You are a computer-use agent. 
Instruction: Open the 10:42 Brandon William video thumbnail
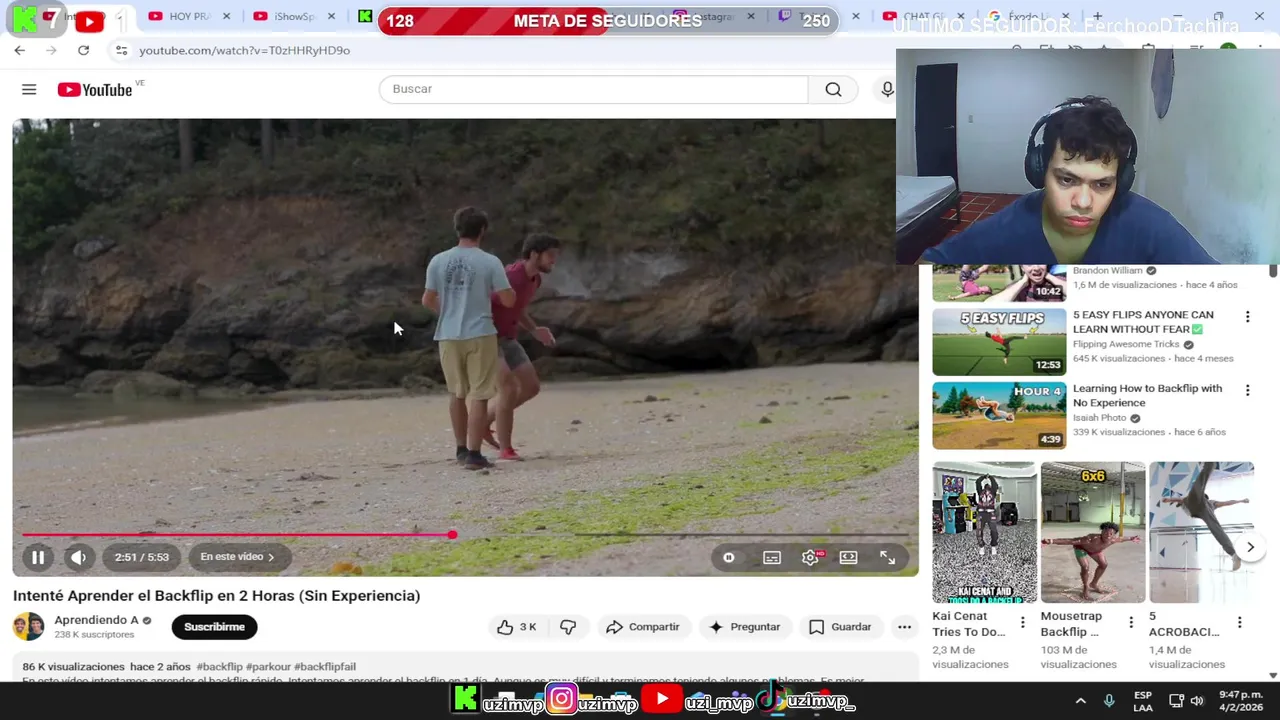[999, 283]
